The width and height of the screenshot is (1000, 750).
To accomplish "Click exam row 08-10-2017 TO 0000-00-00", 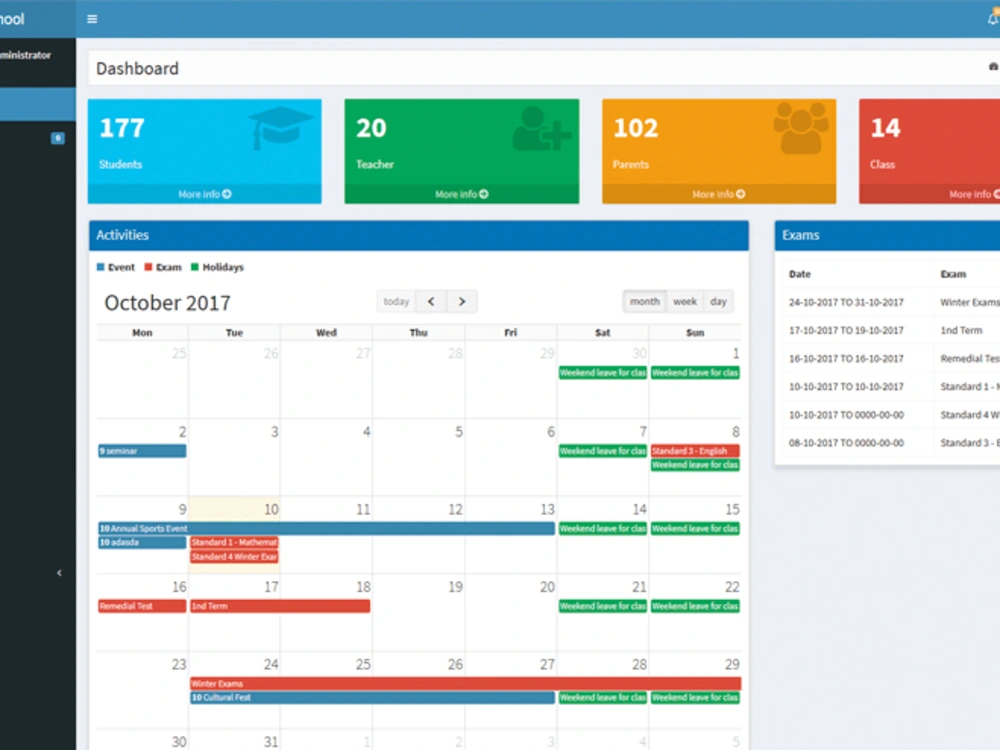I will pos(891,443).
